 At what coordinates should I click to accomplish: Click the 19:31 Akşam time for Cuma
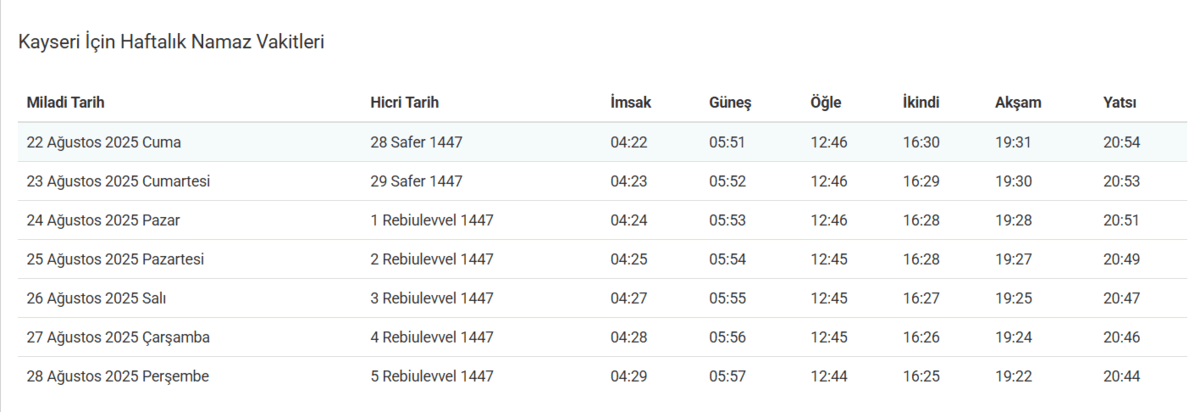[1013, 142]
